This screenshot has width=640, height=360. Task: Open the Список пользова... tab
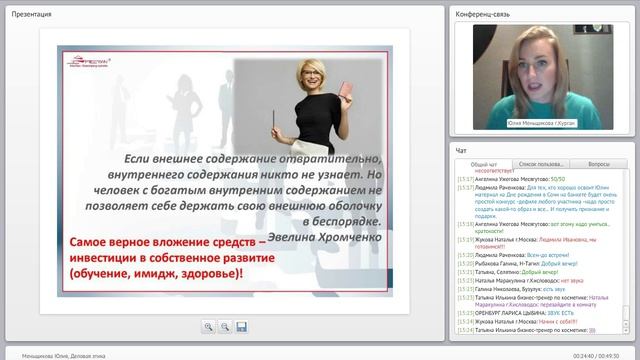coord(541,164)
